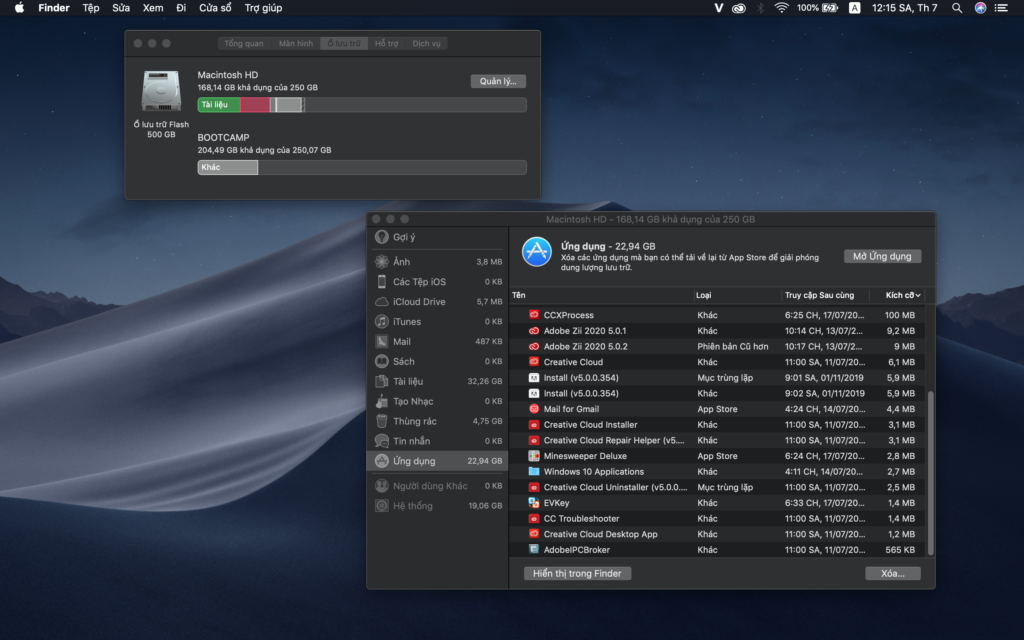1024x640 pixels.
Task: Click the application list scrollbar
Action: pyautogui.click(x=930, y=473)
